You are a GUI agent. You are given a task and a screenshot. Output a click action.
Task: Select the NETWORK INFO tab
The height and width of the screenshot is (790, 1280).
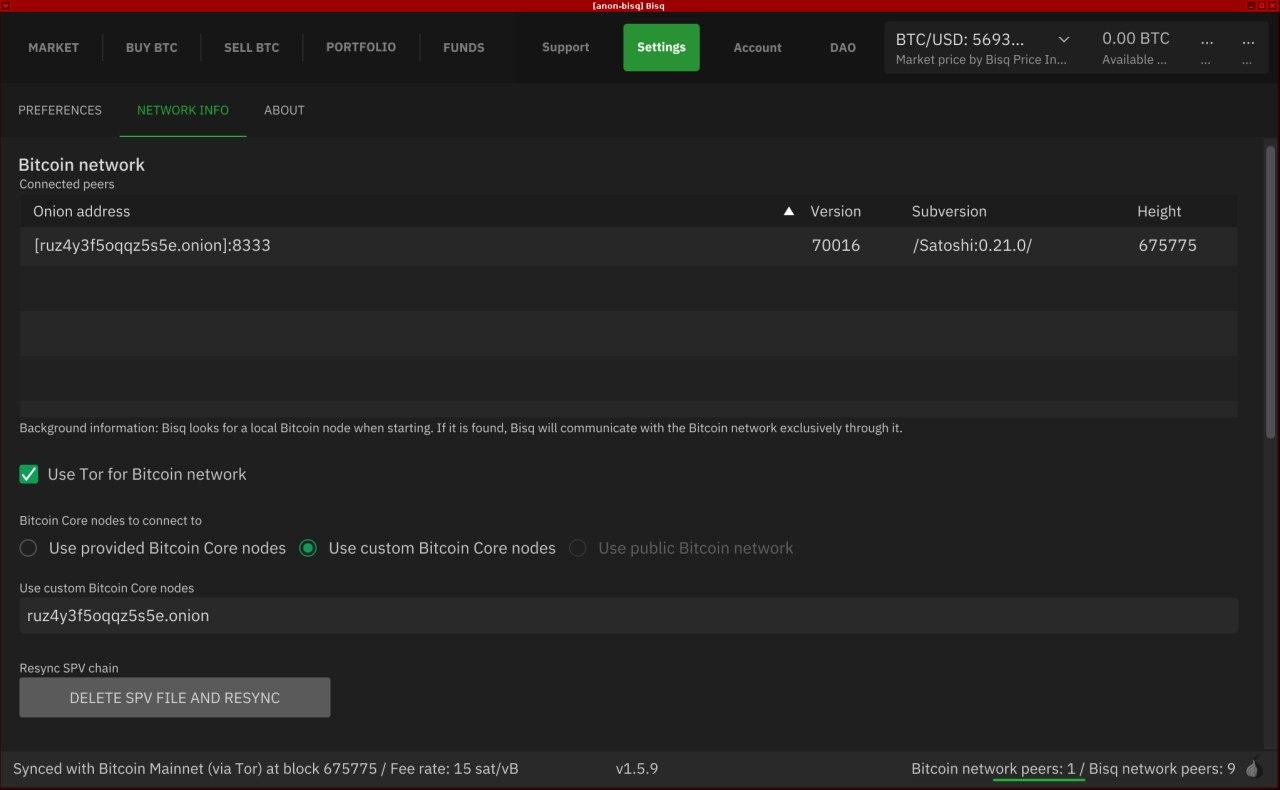183,110
